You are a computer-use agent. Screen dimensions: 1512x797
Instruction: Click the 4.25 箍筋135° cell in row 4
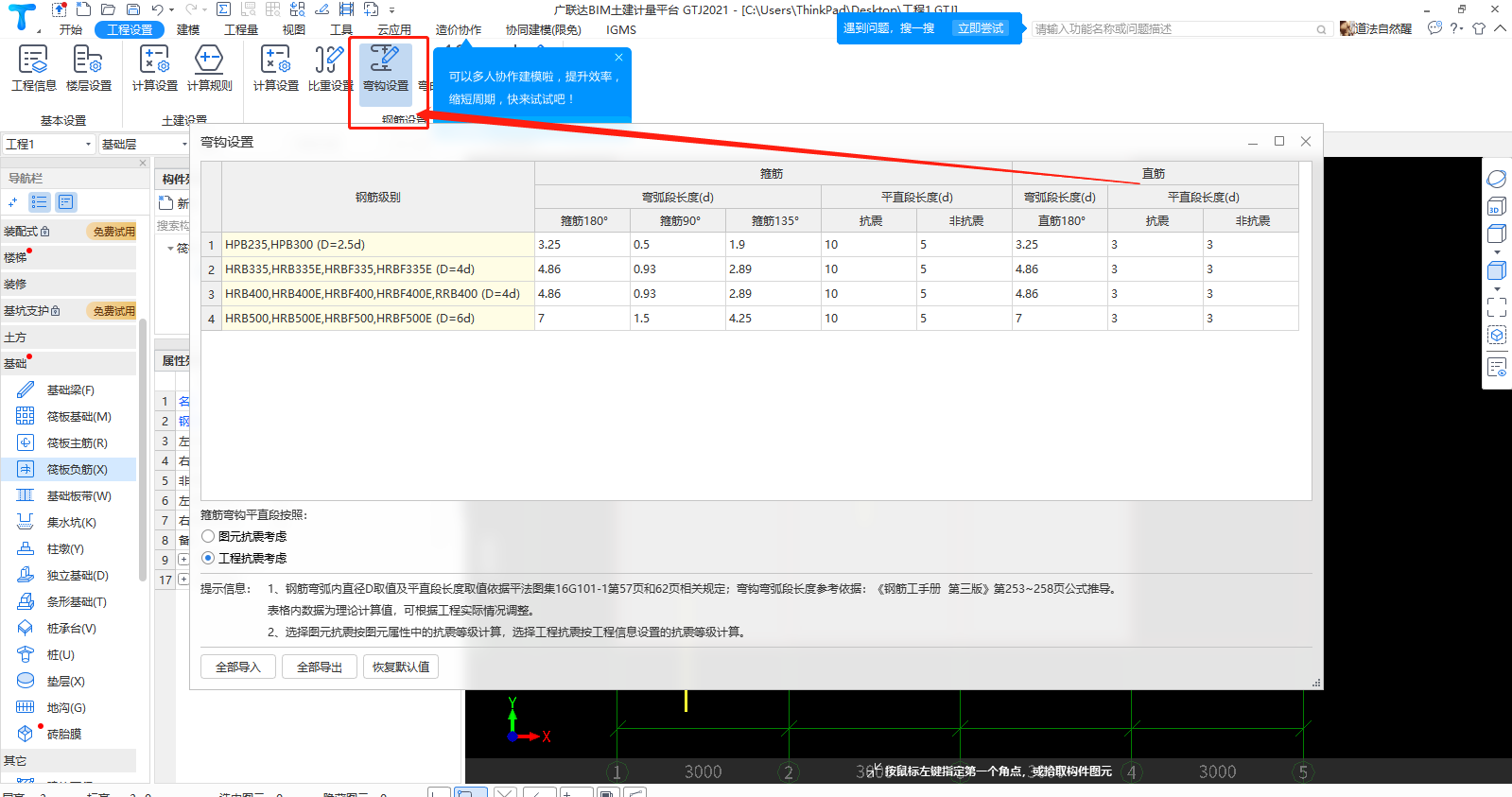773,318
